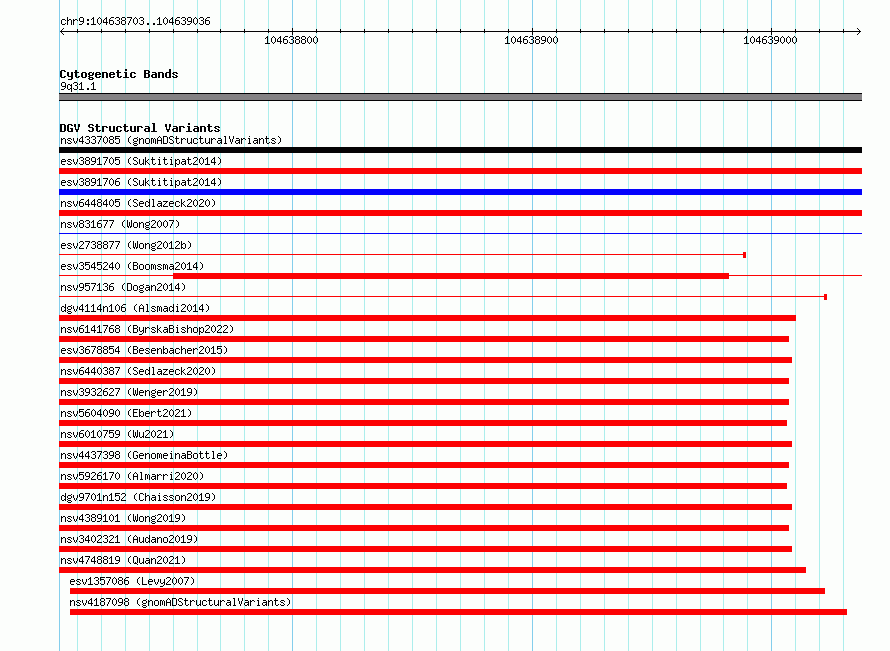Select nsv4748819 (Quan2021) label
This screenshot has width=890, height=651.
(123, 560)
